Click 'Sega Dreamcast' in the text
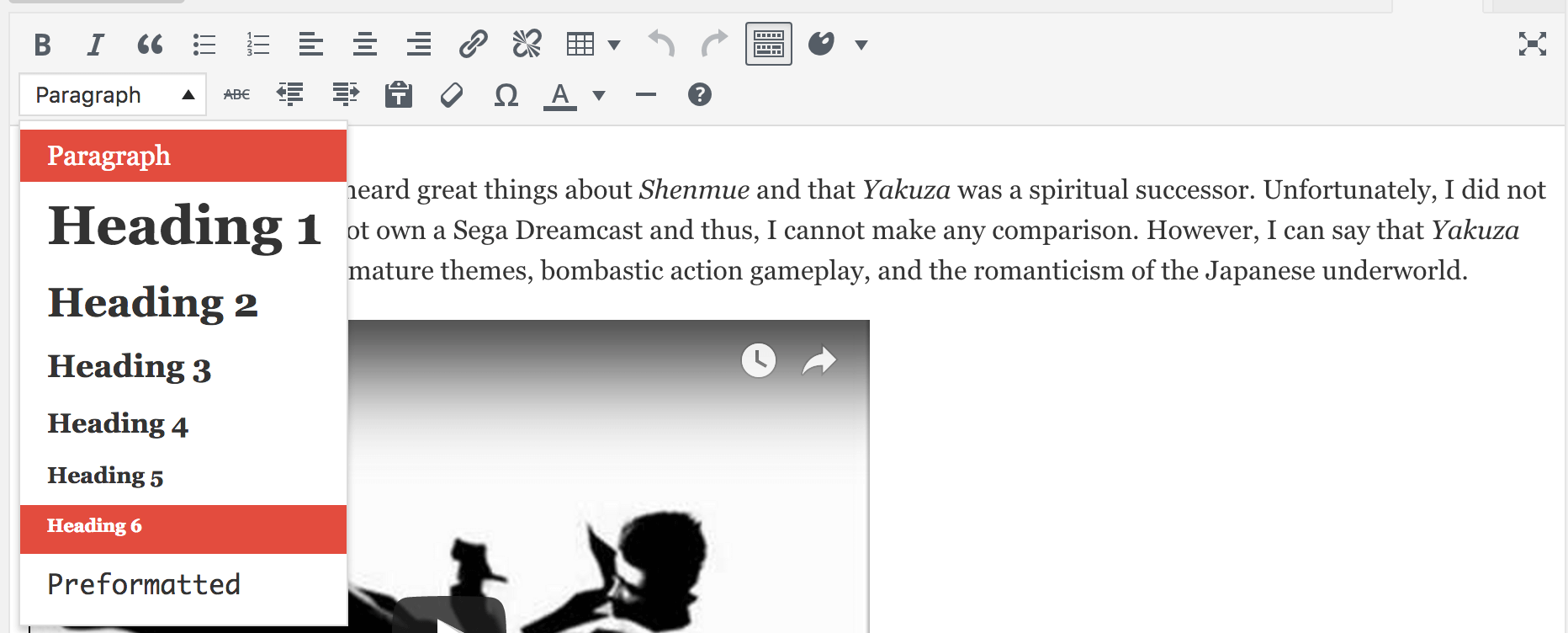Viewport: 1568px width, 633px height. [547, 231]
